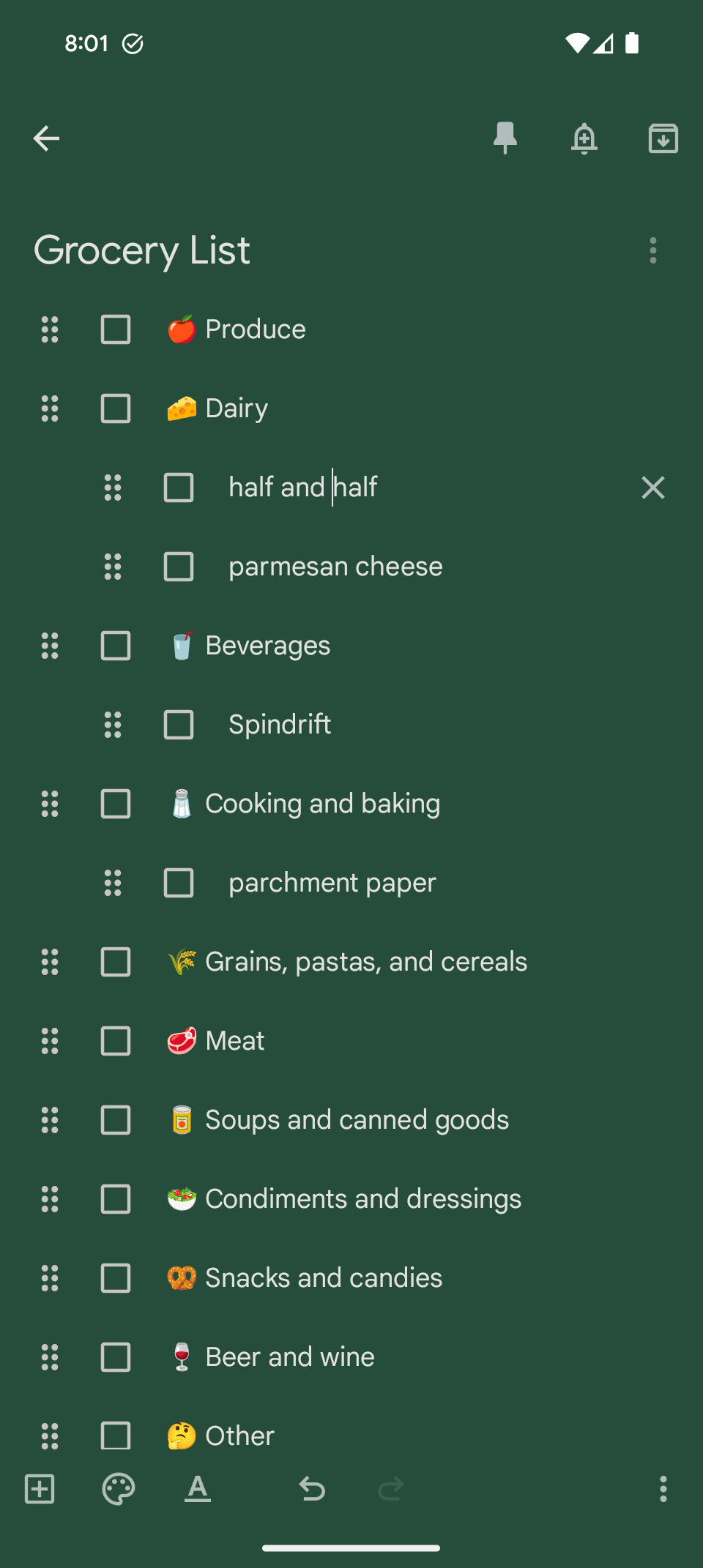Open list options menu beside Grocery List
Viewport: 703px width, 1568px height.
pos(653,250)
